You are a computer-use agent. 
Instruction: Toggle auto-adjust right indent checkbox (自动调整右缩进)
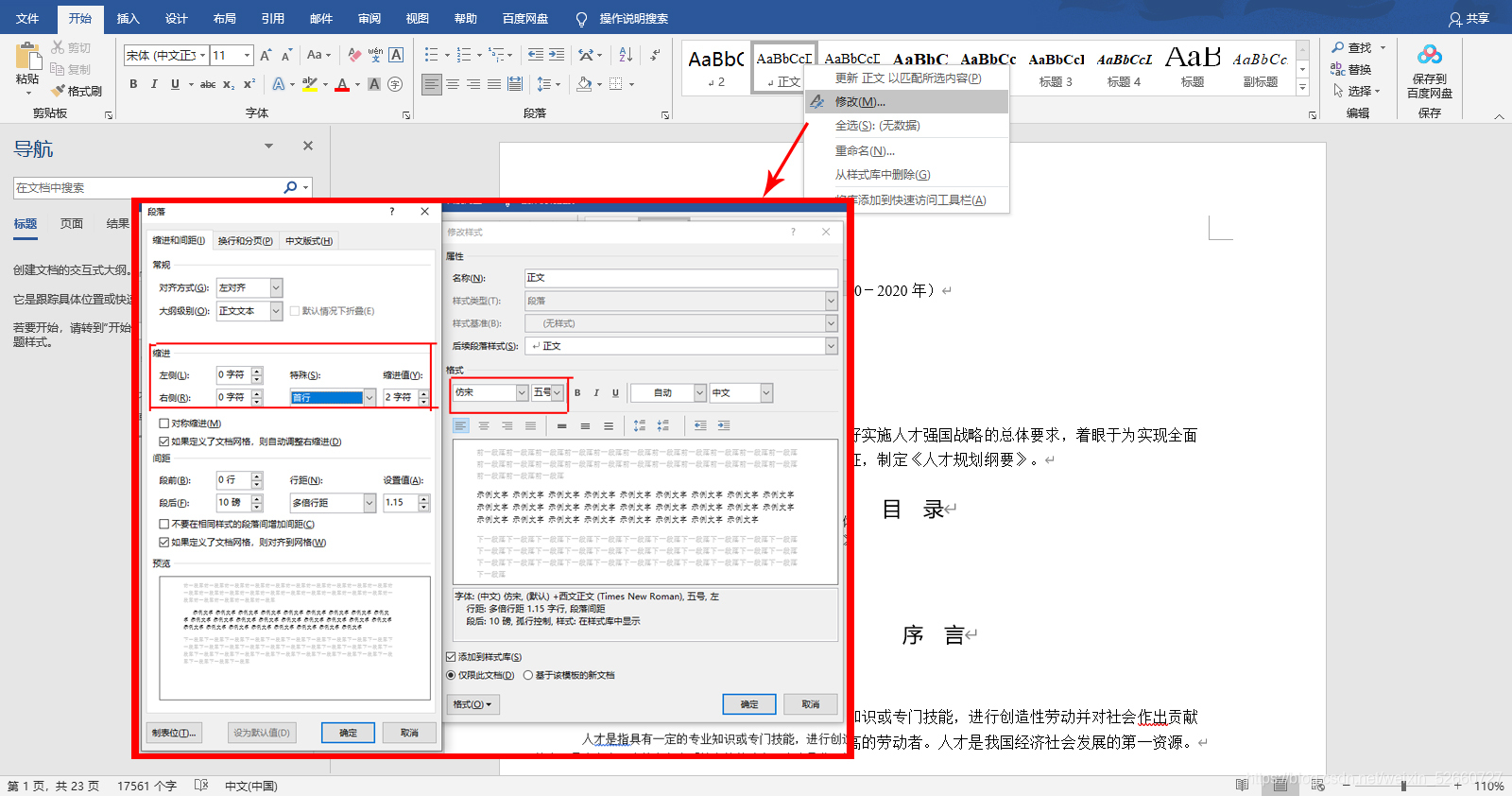click(164, 441)
